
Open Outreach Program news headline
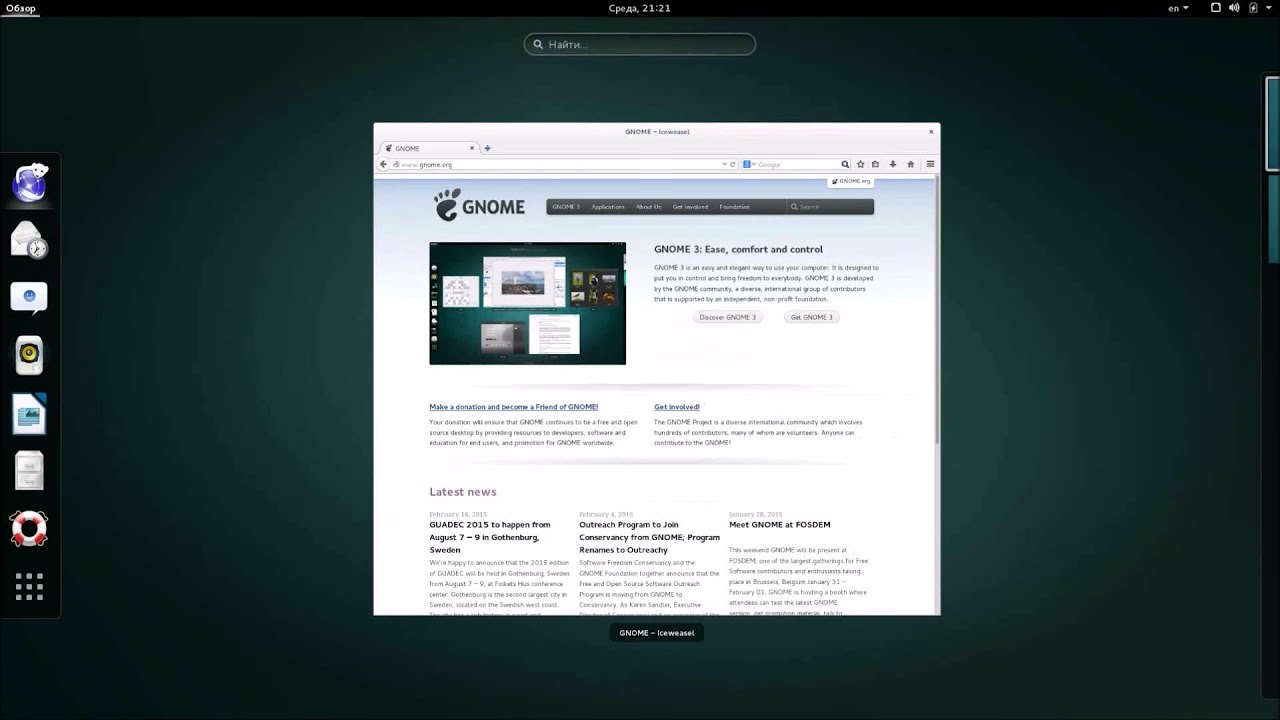click(x=649, y=537)
